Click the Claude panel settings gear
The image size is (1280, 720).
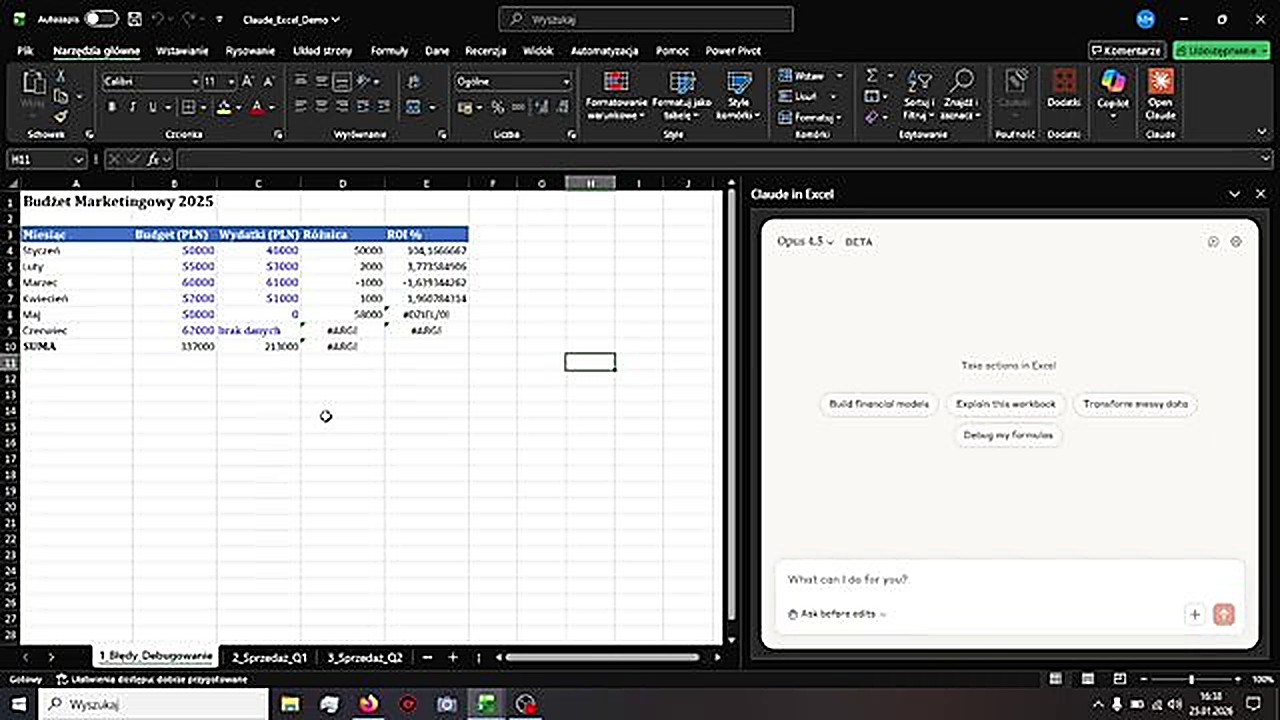coord(1236,242)
